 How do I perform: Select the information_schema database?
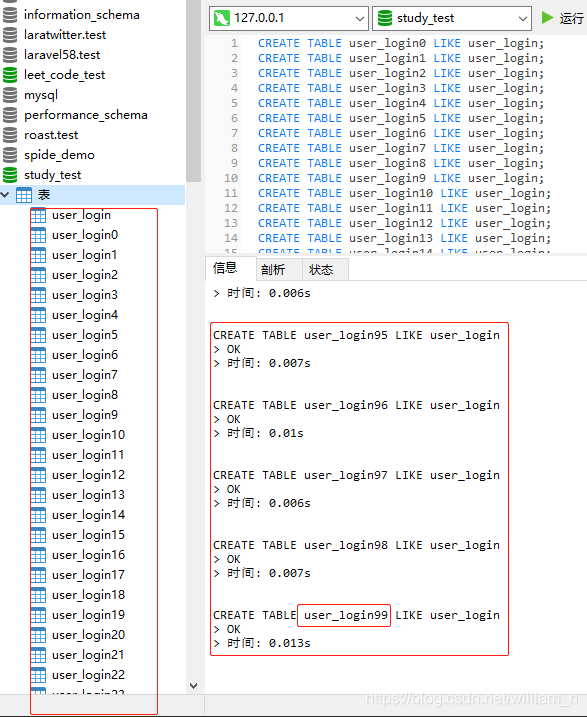82,15
